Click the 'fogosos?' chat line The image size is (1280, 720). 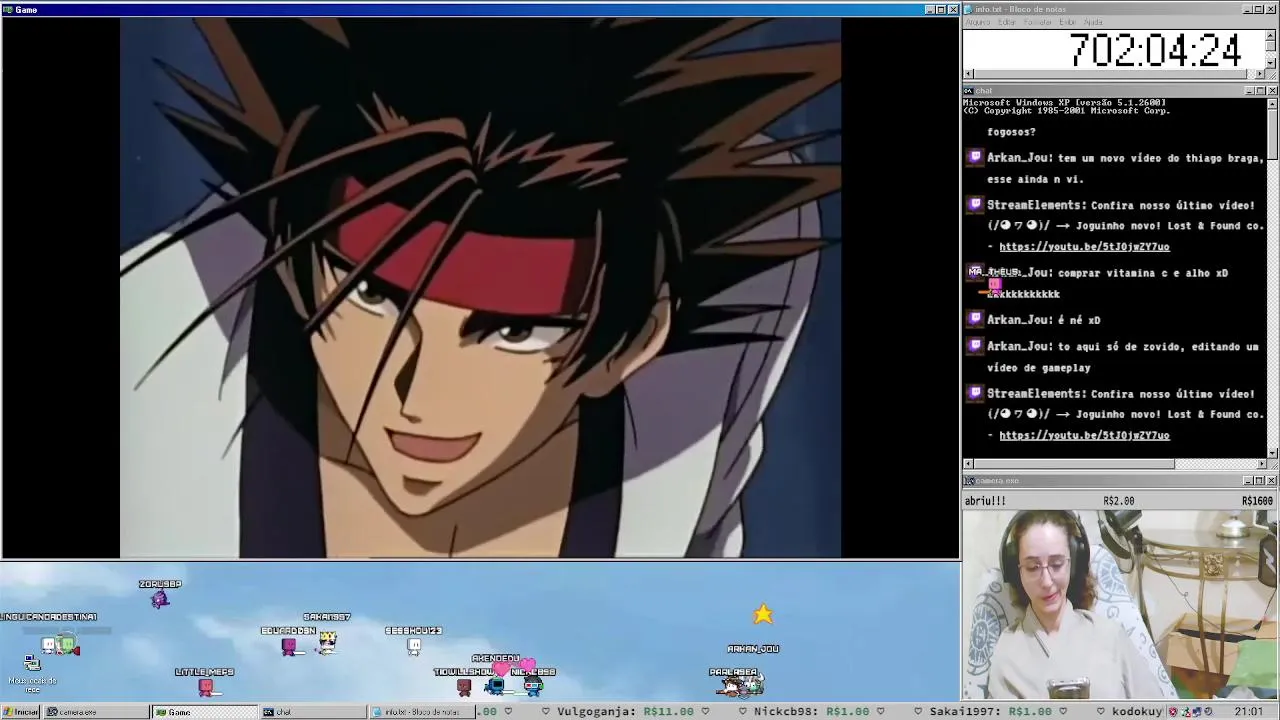click(1011, 132)
